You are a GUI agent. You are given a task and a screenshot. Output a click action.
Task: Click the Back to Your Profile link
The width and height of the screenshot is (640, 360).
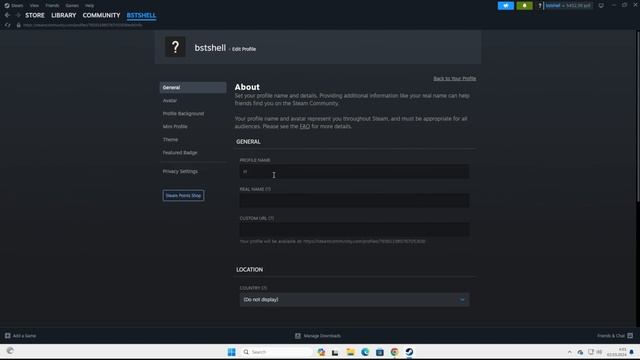455,78
